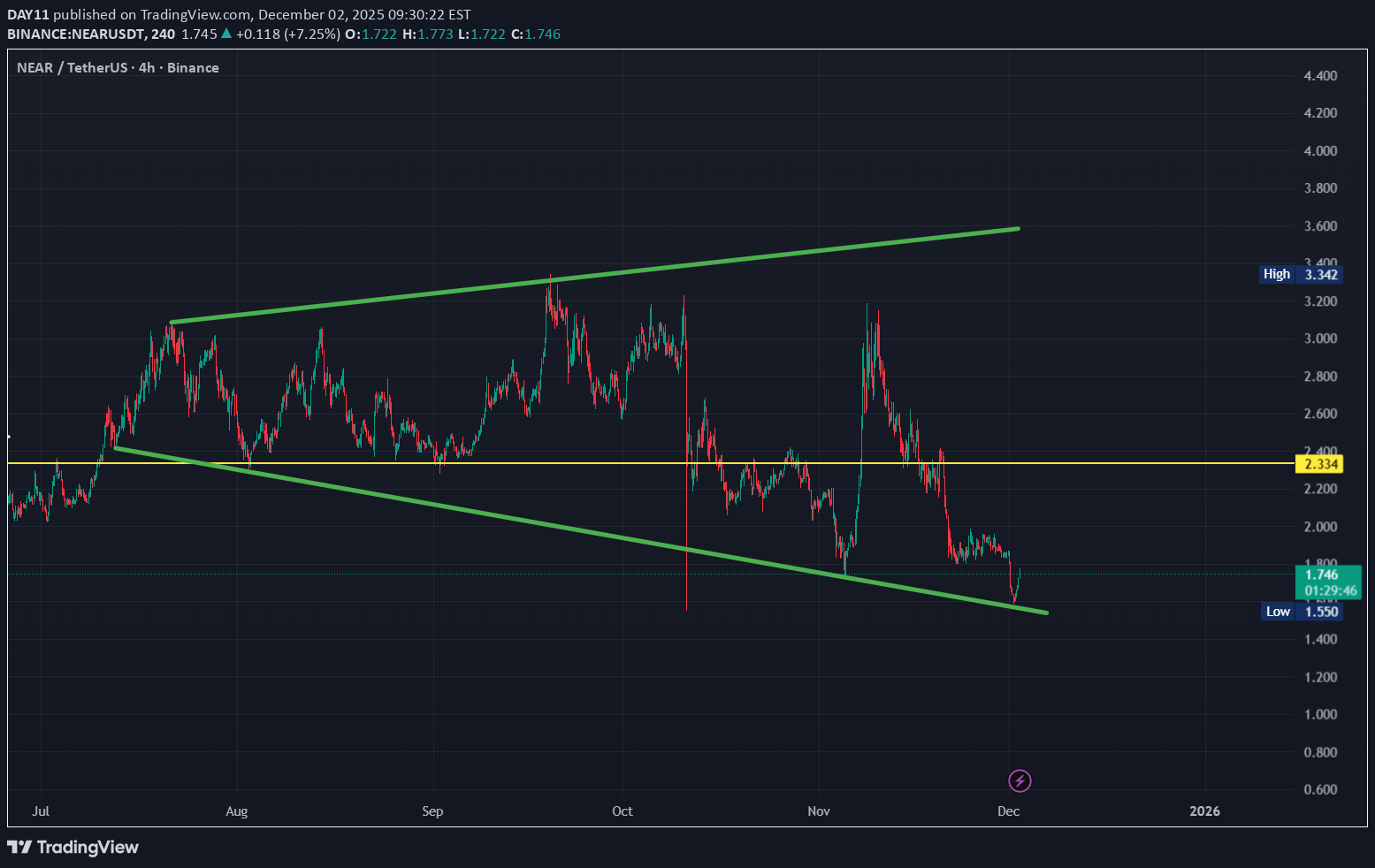Select the yellow 2.334 price label

click(1321, 464)
